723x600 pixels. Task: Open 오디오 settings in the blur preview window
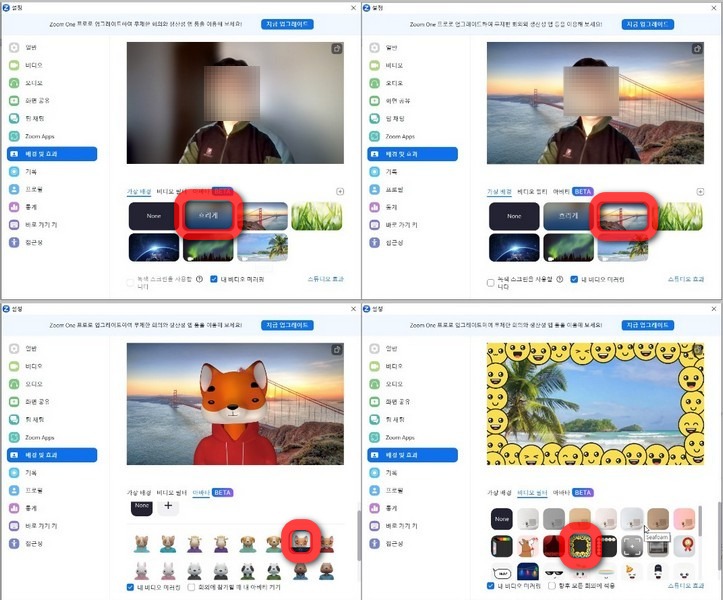pyautogui.click(x=33, y=83)
